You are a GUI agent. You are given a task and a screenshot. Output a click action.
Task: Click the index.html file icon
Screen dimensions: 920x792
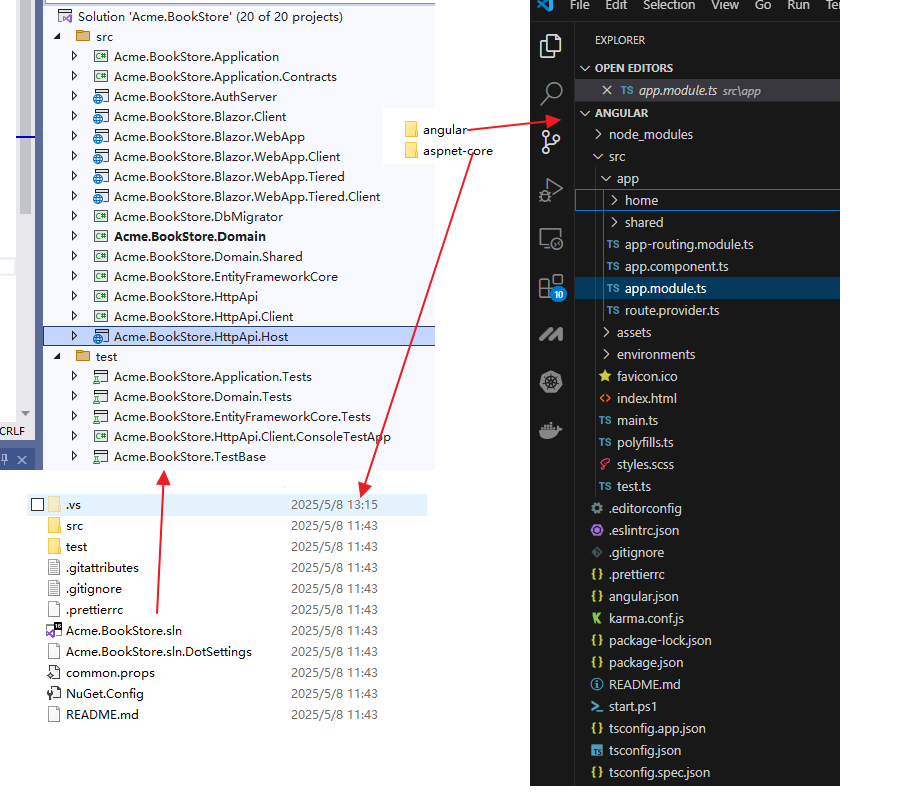(605, 398)
